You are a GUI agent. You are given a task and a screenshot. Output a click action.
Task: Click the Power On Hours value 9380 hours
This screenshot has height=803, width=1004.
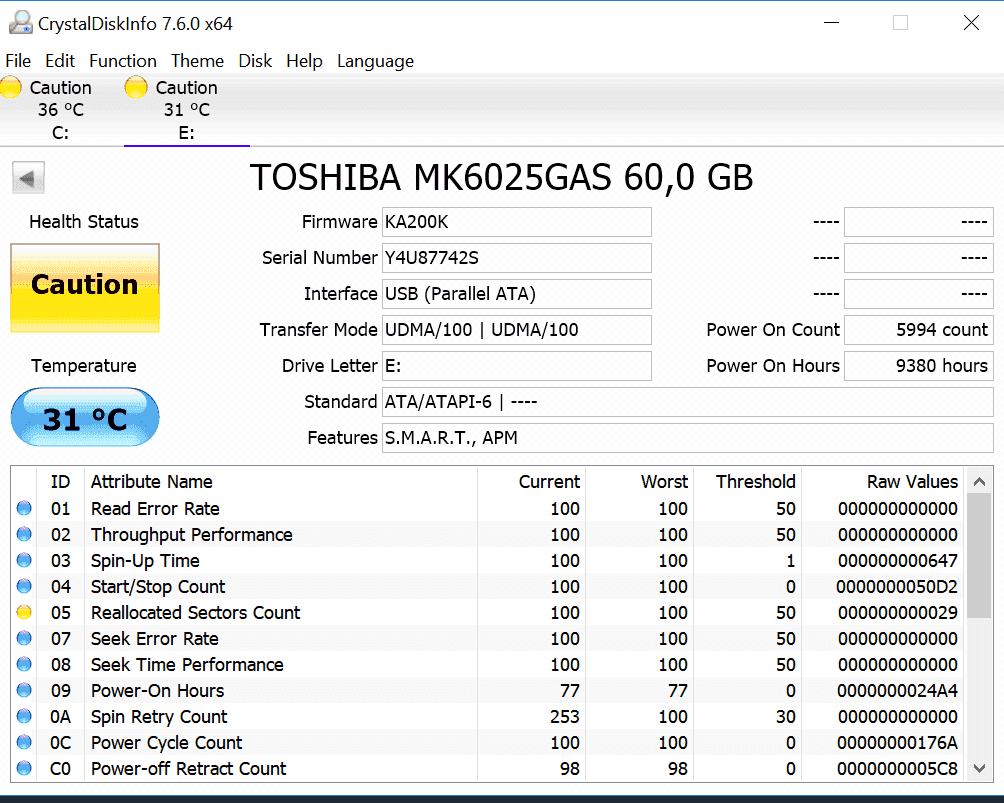[919, 366]
